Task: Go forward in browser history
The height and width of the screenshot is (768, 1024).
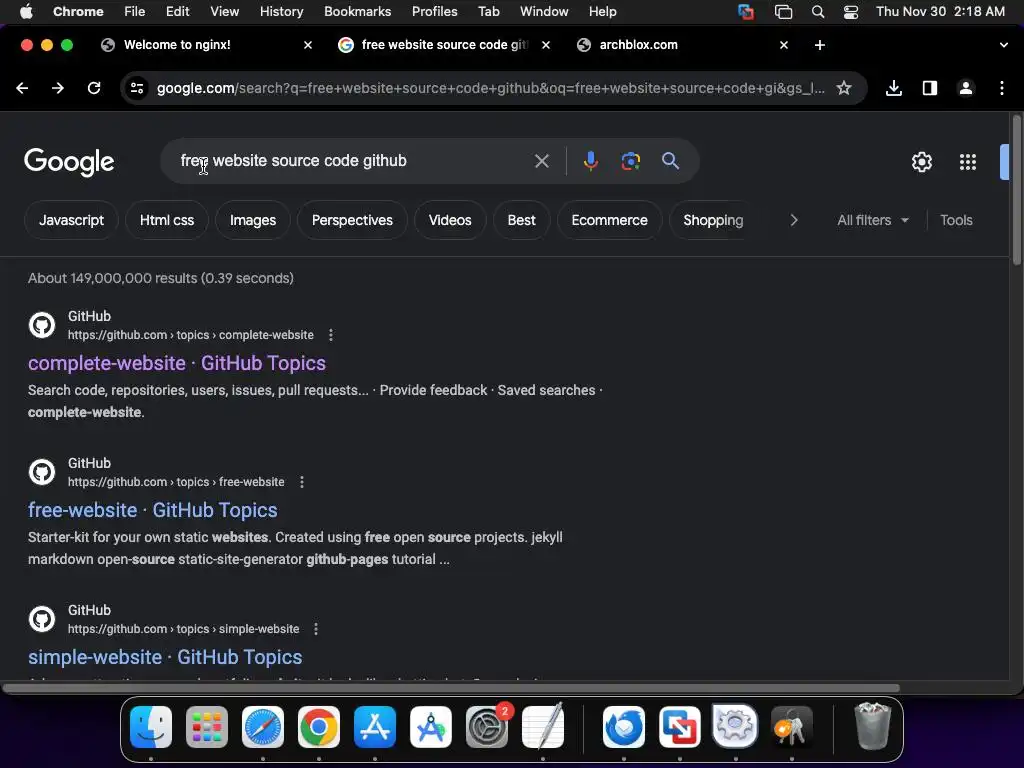Action: tap(58, 88)
